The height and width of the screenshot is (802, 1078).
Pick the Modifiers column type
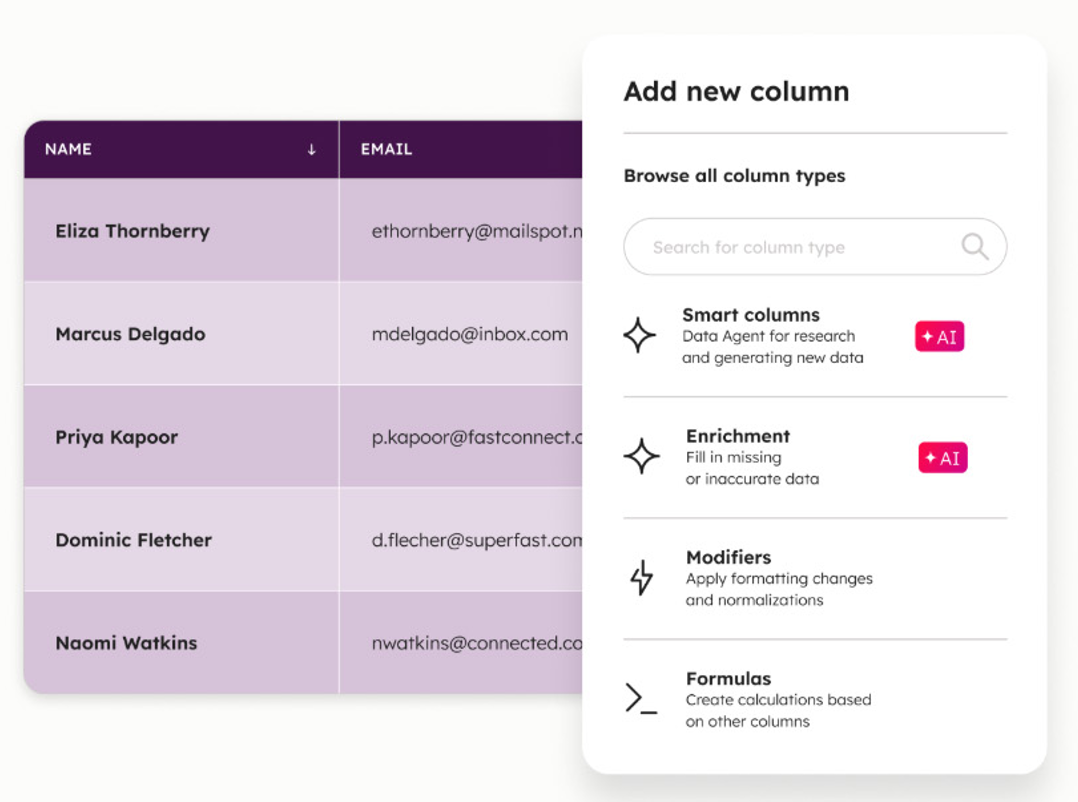(728, 557)
